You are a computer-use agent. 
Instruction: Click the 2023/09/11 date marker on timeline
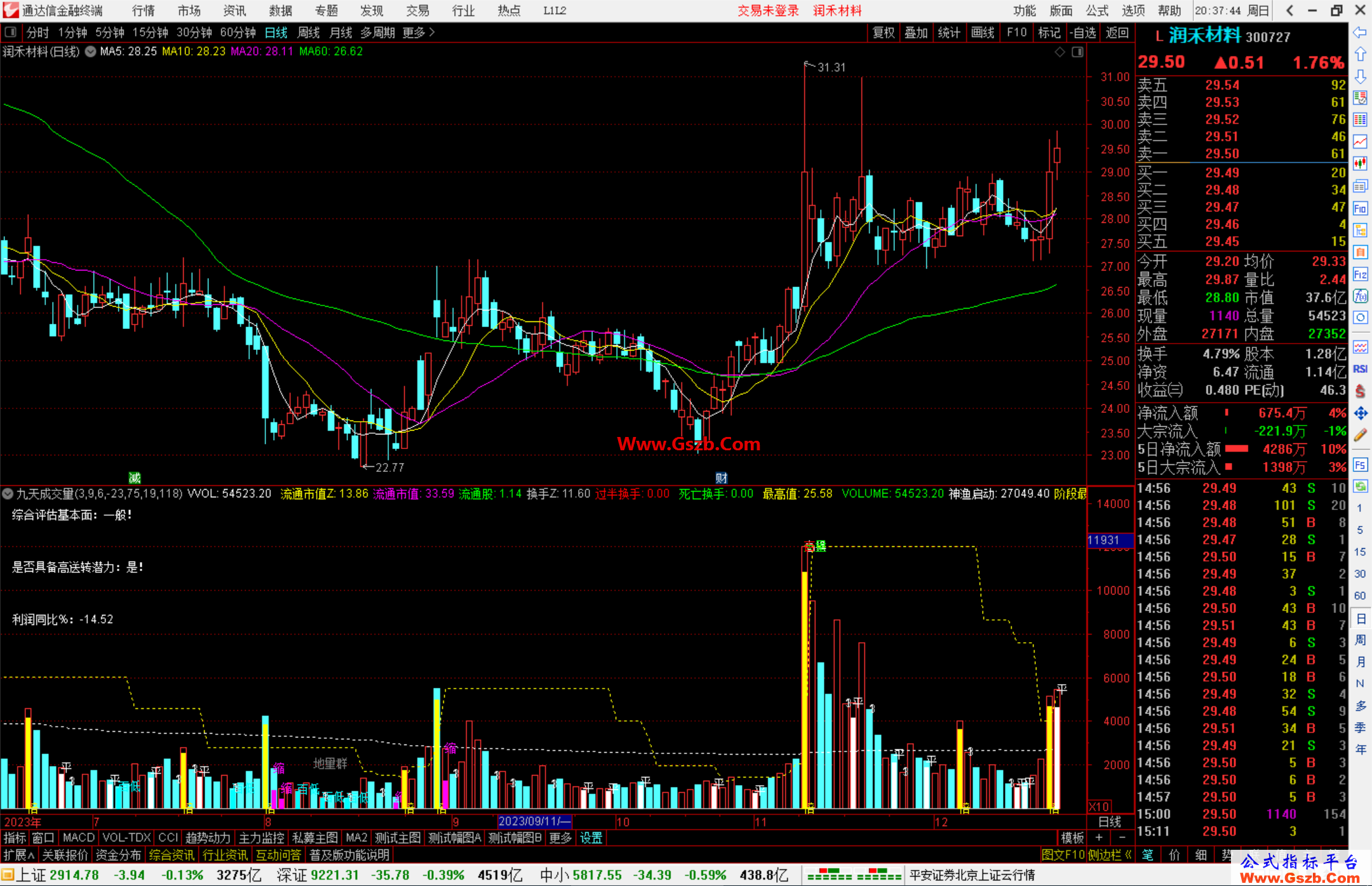535,822
